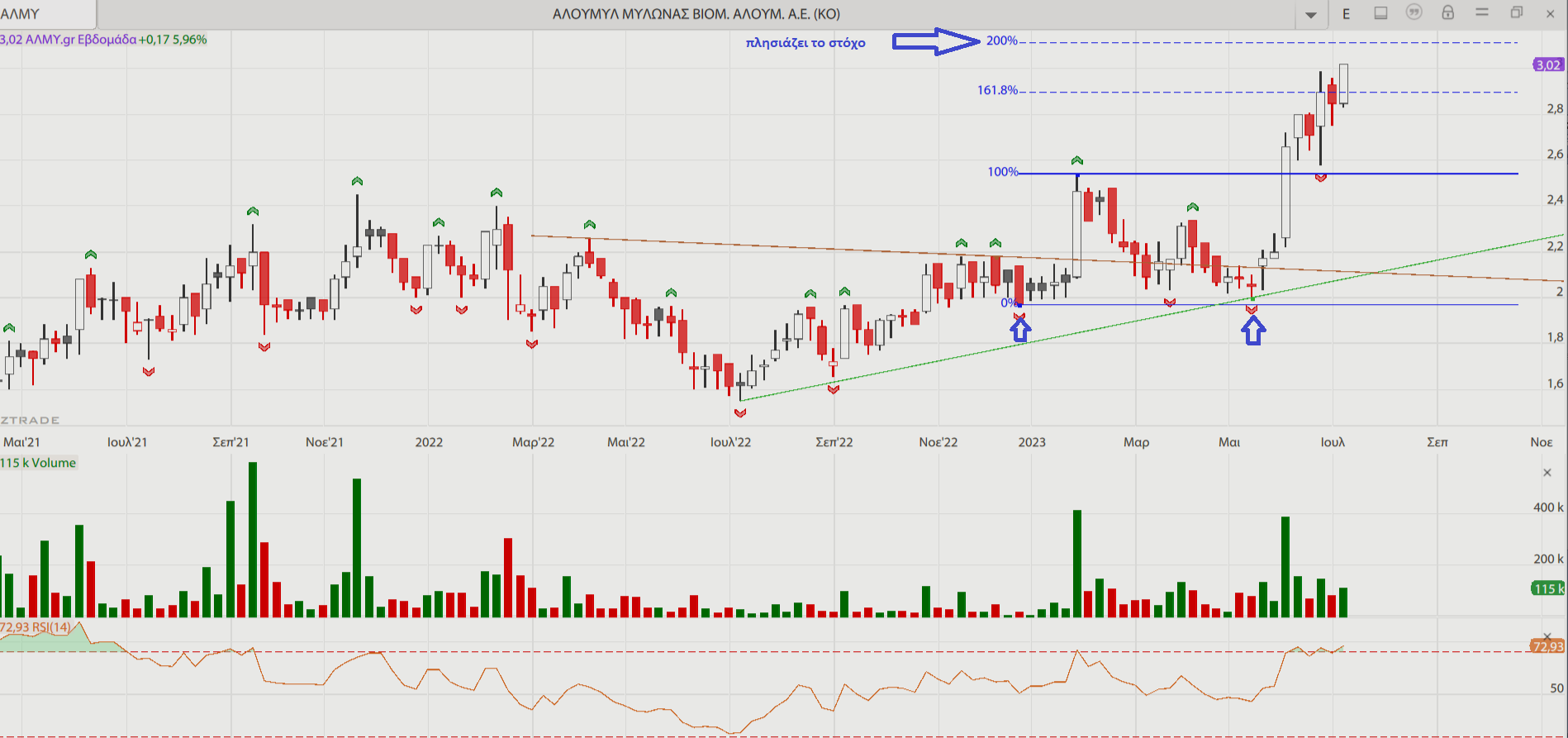The width and height of the screenshot is (1568, 738).
Task: Select the latest white weekly candle
Action: (x=1344, y=83)
